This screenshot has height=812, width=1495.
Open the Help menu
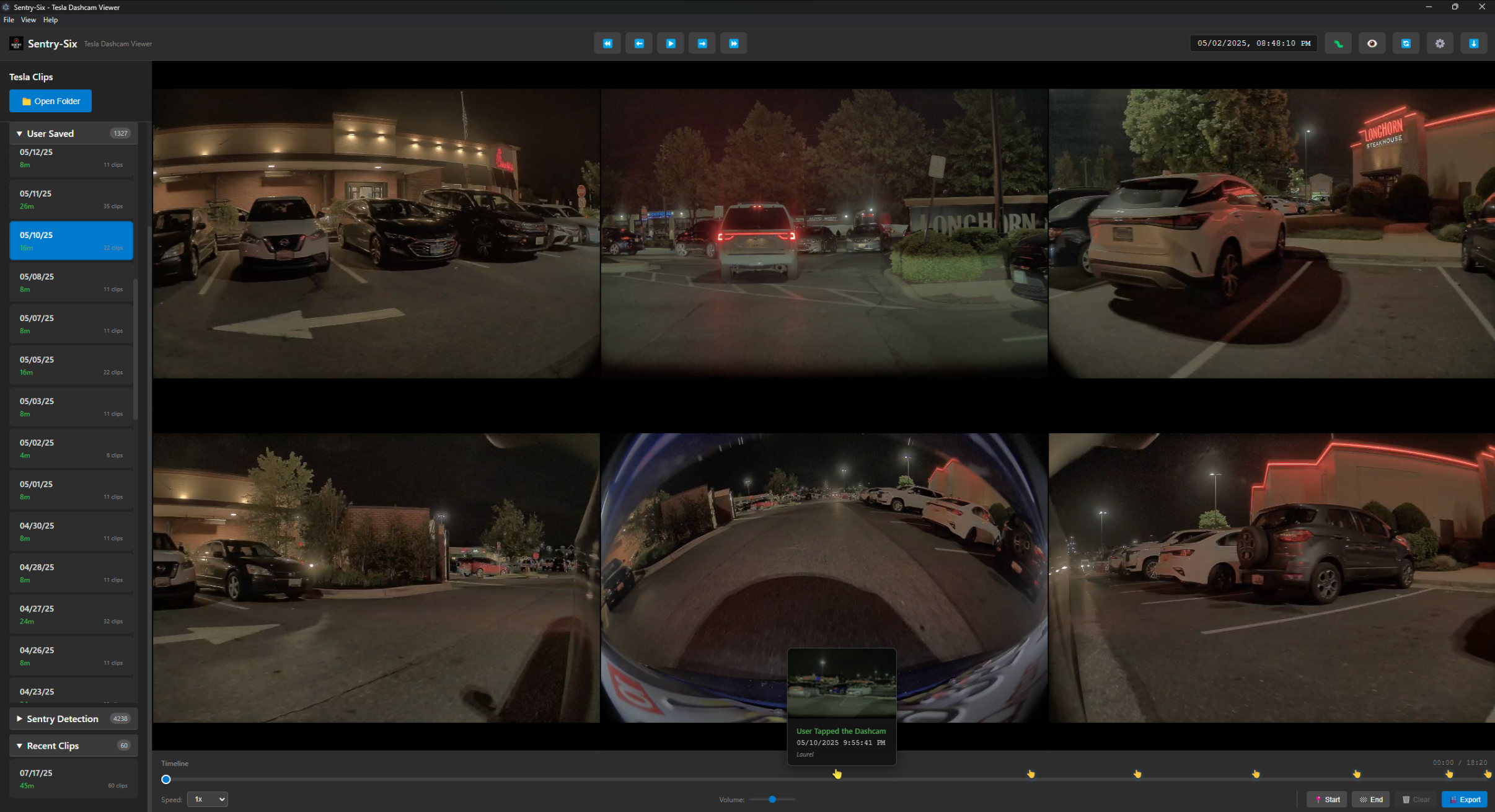50,20
